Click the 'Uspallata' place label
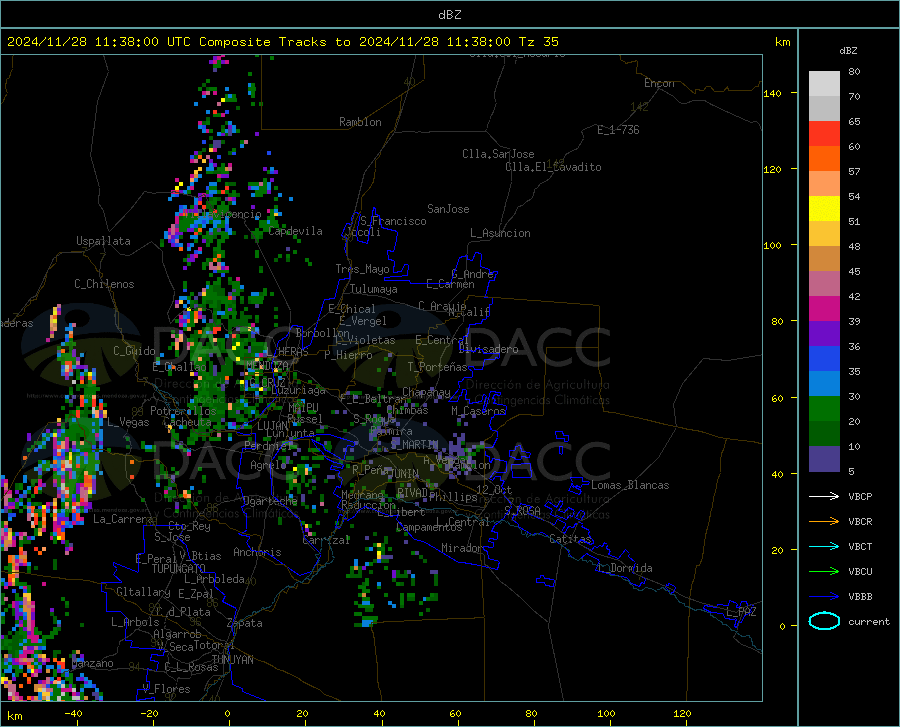Image resolution: width=900 pixels, height=727 pixels. point(103,241)
